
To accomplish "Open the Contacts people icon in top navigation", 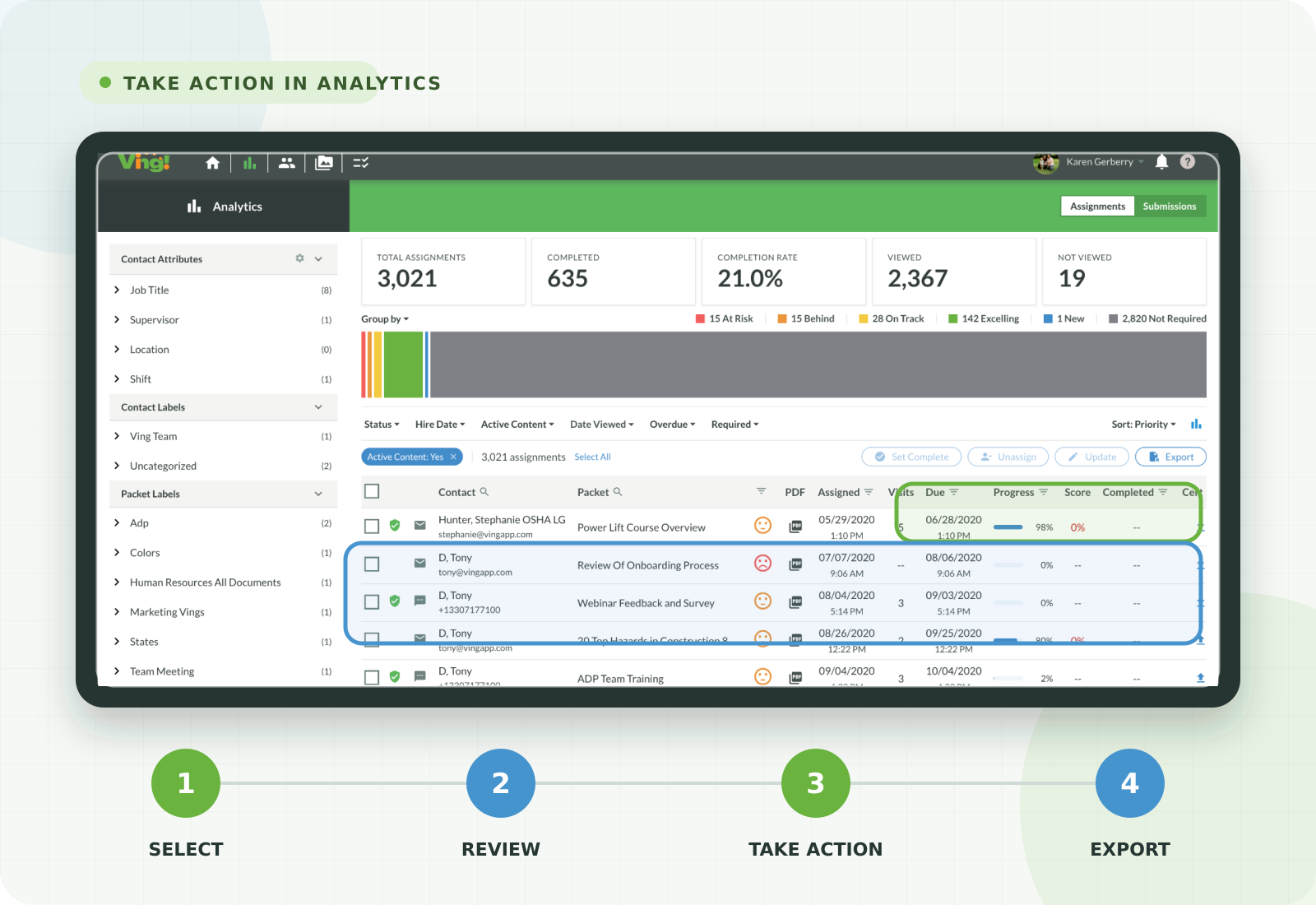I will pyautogui.click(x=286, y=163).
